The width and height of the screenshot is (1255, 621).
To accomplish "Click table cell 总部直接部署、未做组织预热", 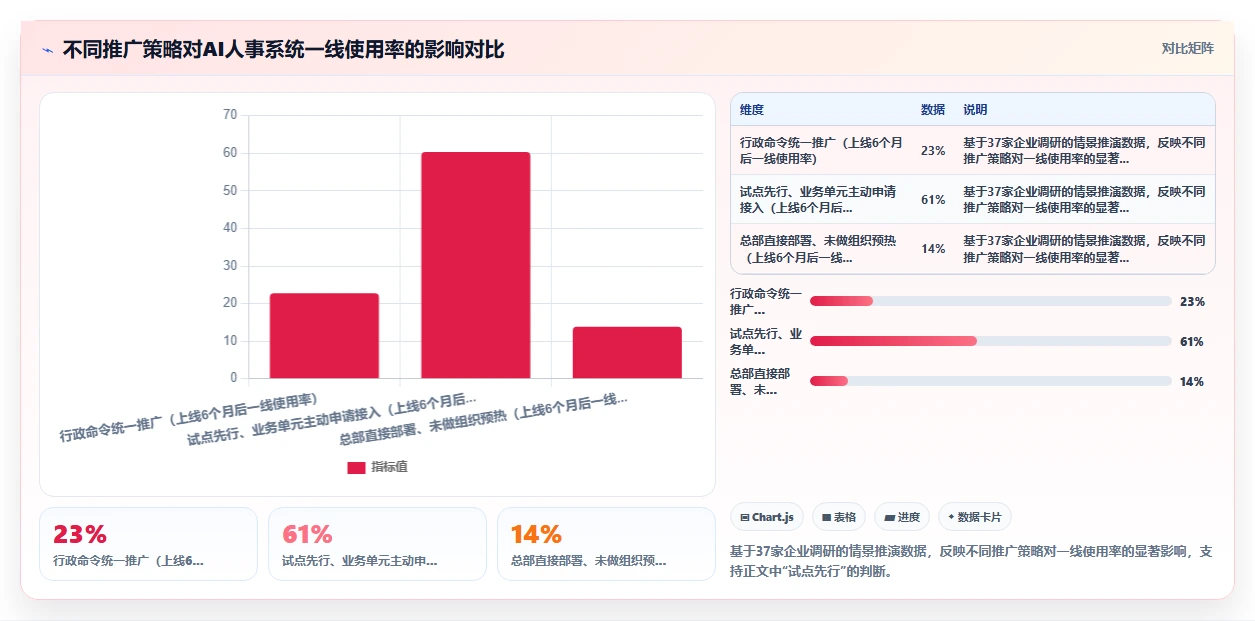I will tap(819, 248).
